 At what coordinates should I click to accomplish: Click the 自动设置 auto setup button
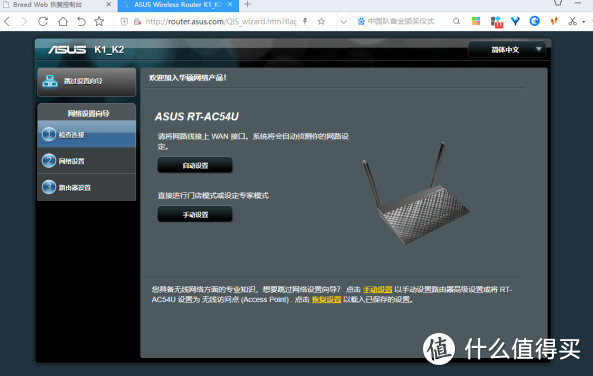click(195, 165)
